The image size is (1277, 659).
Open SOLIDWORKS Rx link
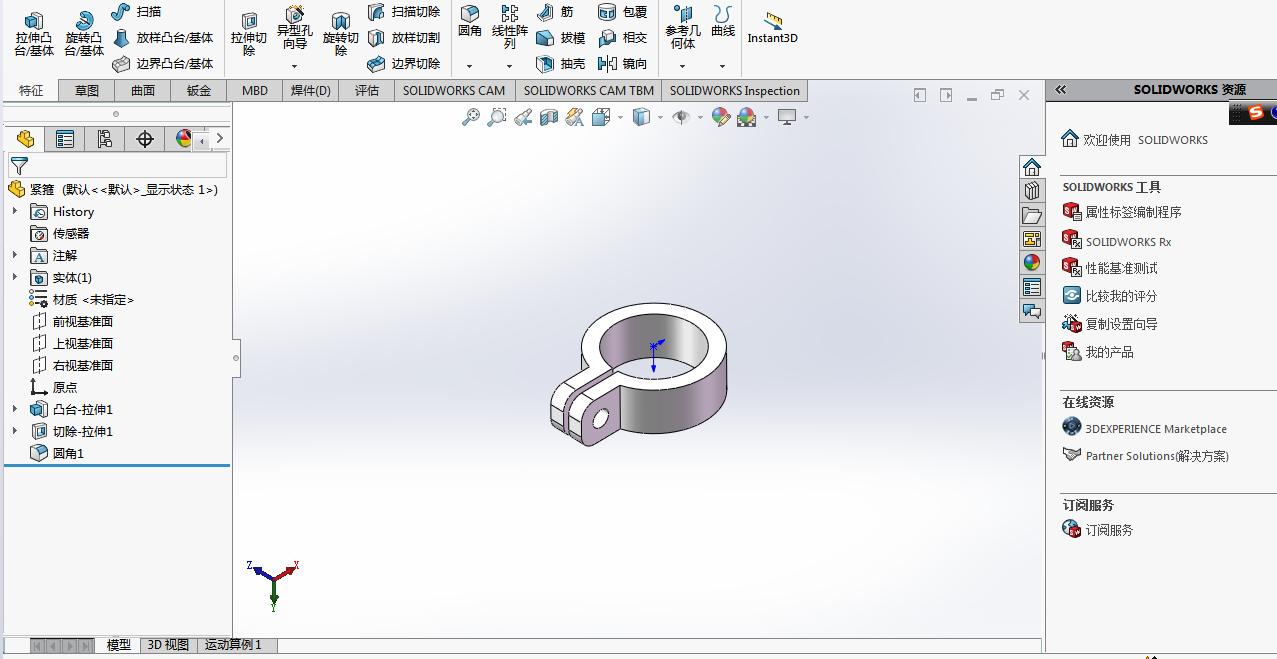point(1128,242)
